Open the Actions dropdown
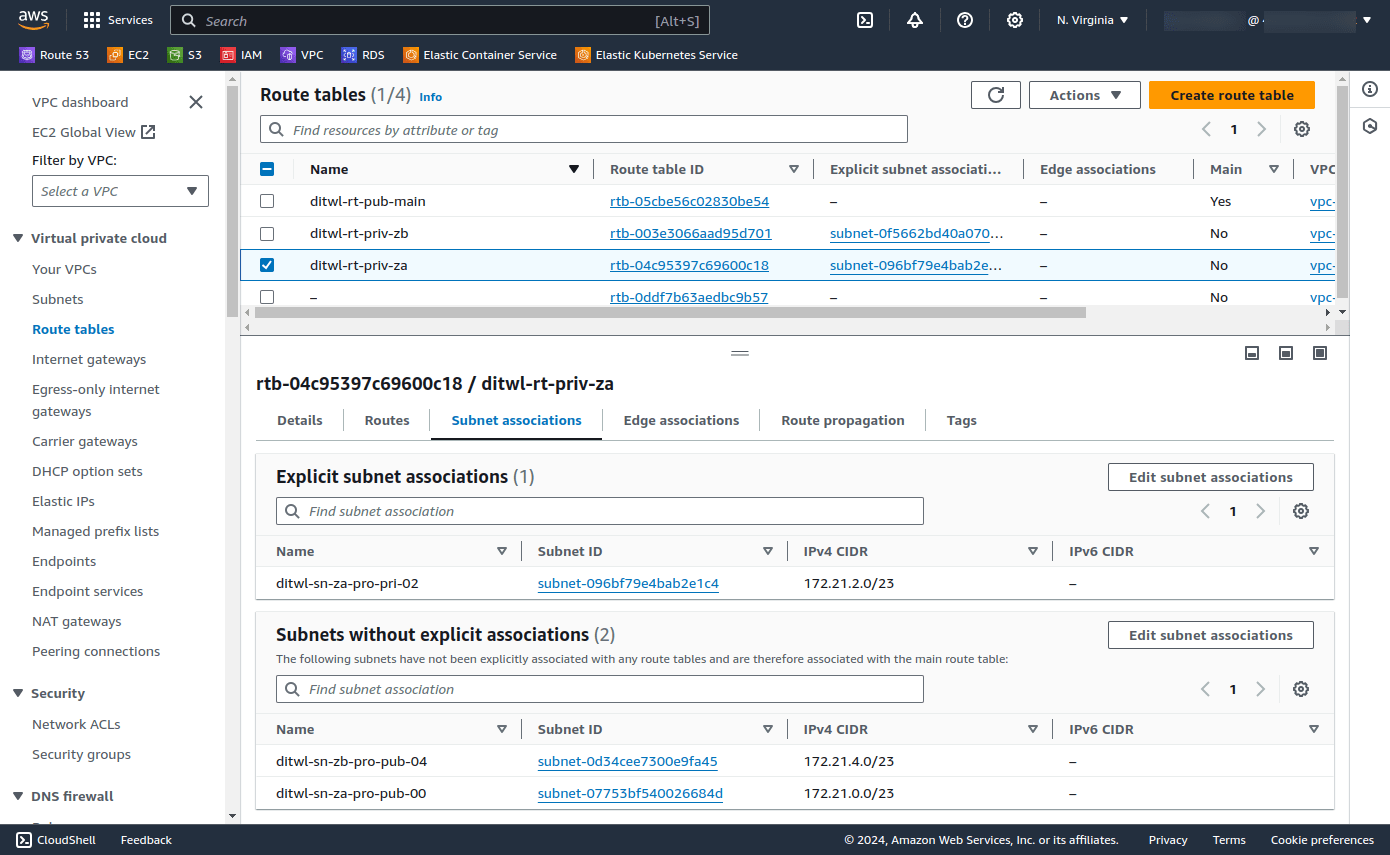Screen dimensions: 1390x855 [1084, 95]
